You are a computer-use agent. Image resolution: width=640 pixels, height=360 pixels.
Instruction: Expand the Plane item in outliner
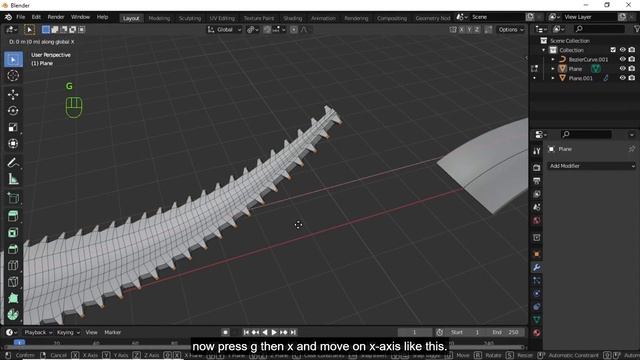pos(553,69)
